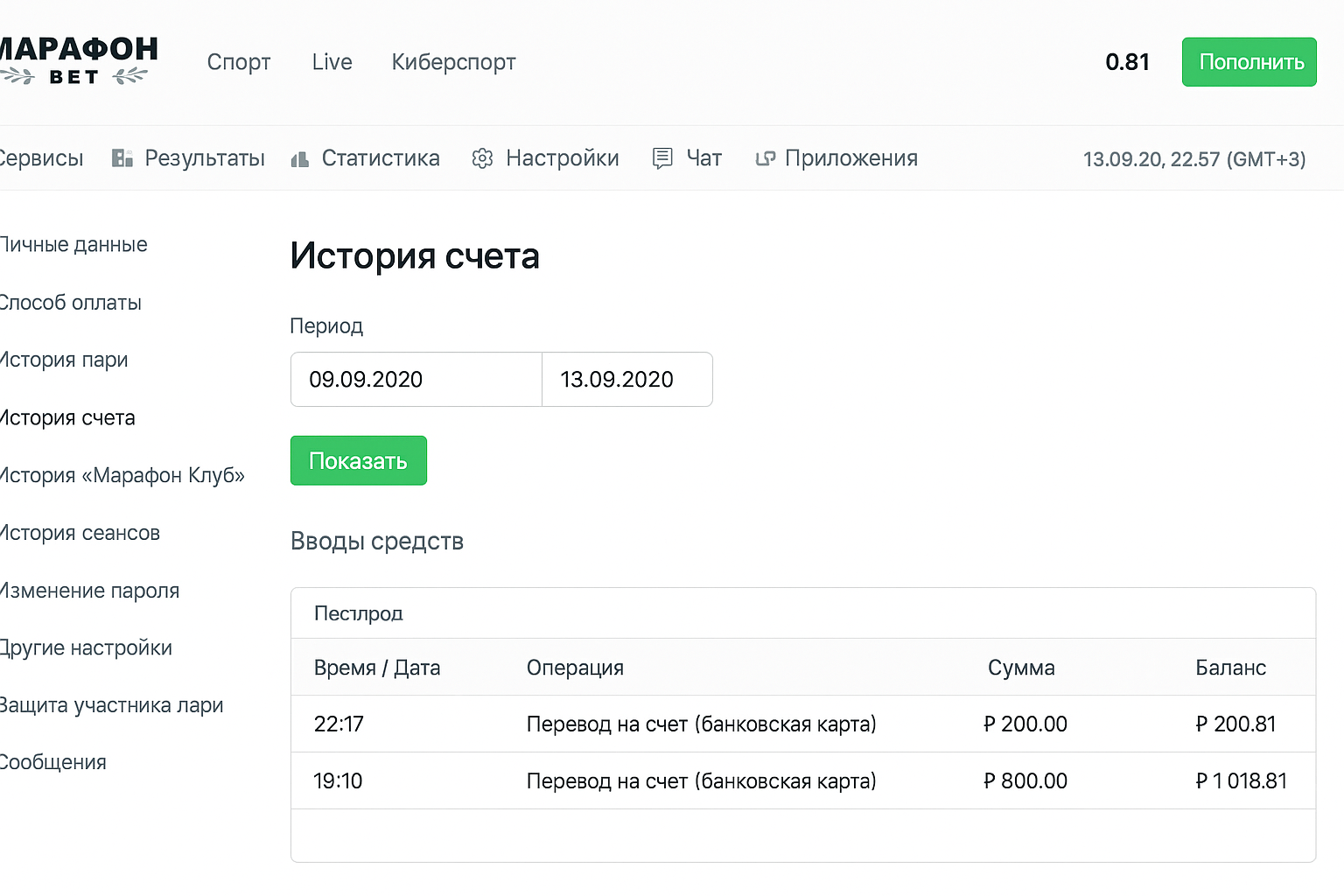
Task: Select История сеансов in the sidebar
Action: point(80,533)
